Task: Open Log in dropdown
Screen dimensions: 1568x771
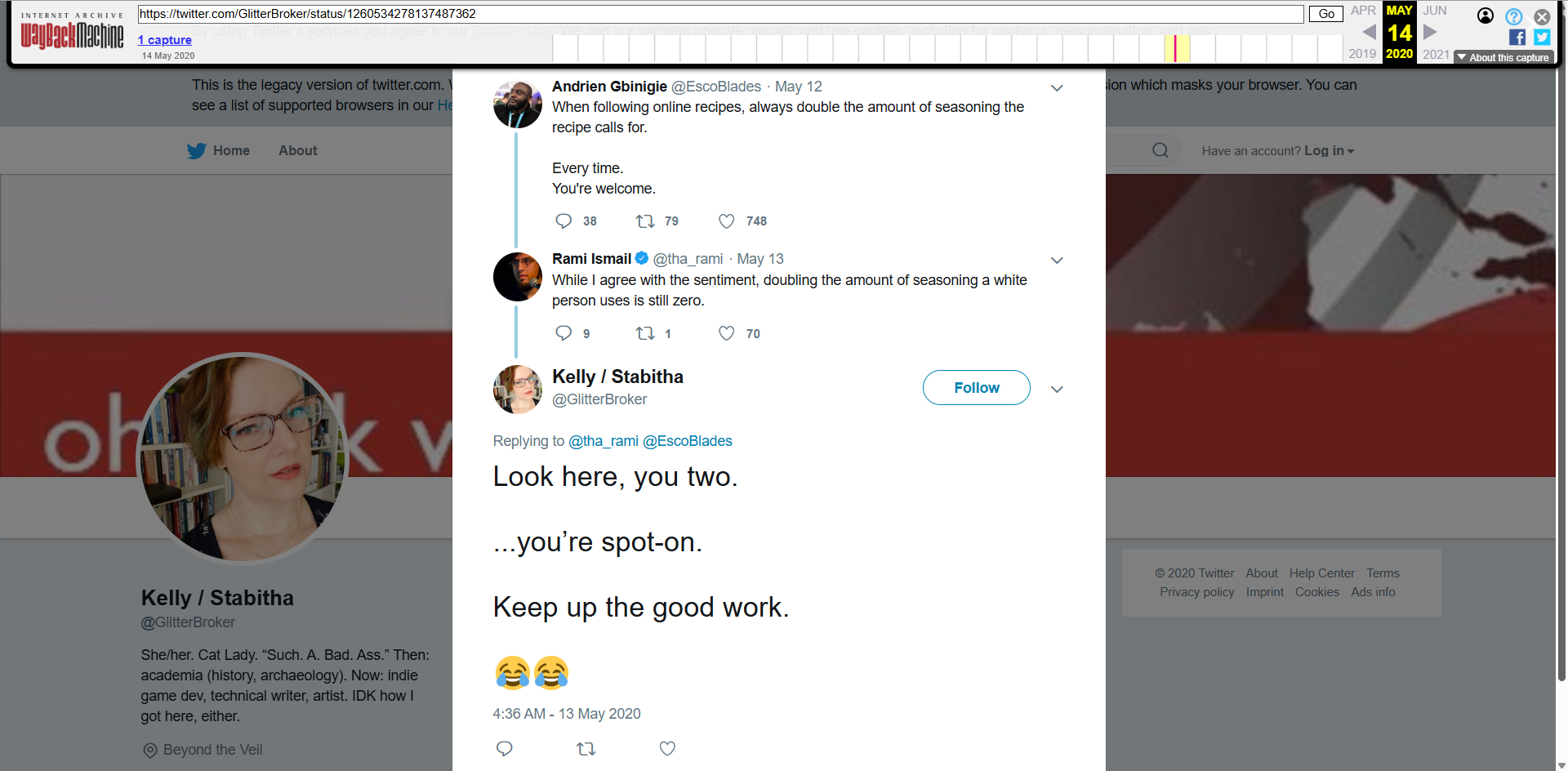Action: click(1328, 151)
